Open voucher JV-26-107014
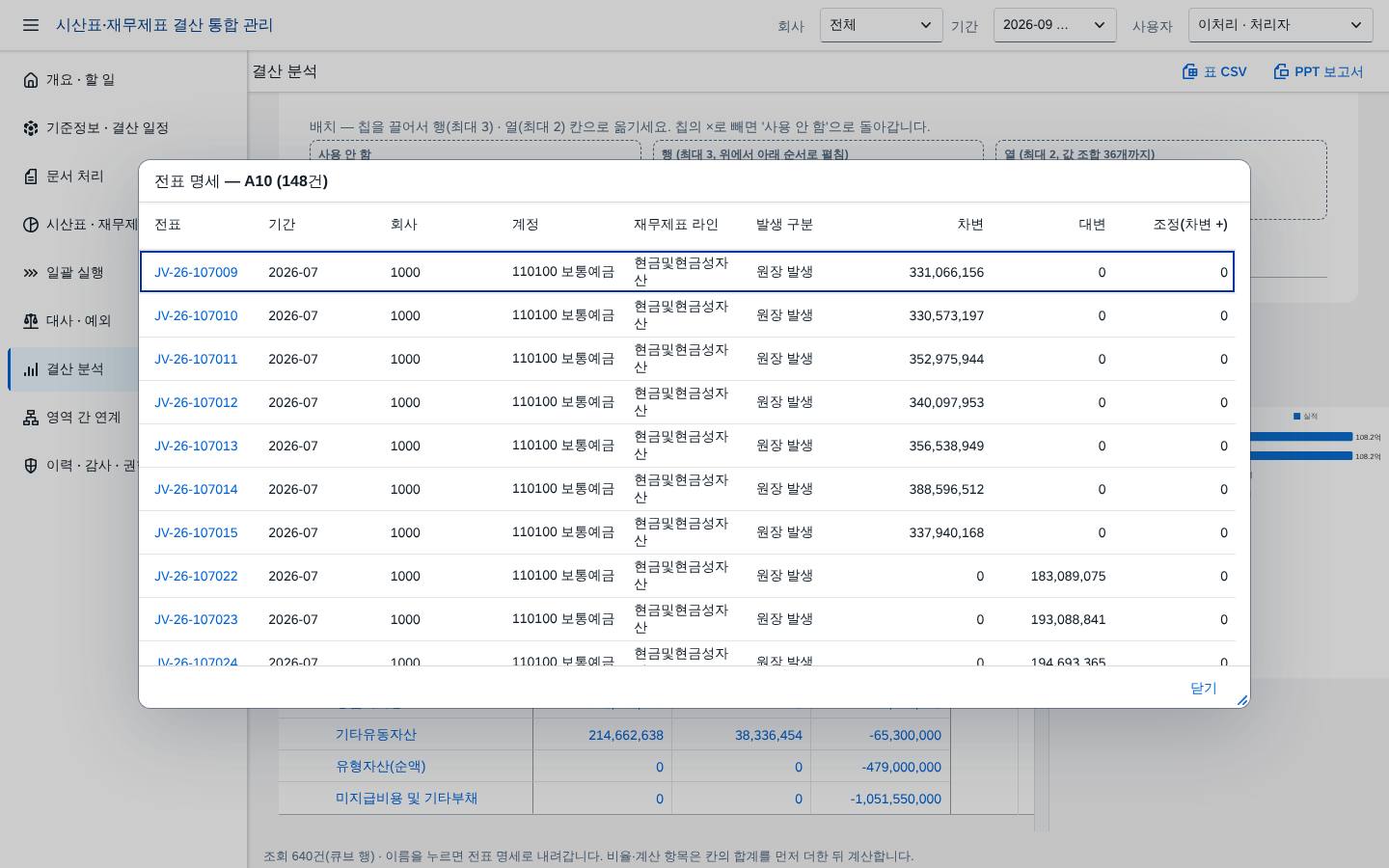The image size is (1389, 868). click(x=196, y=489)
